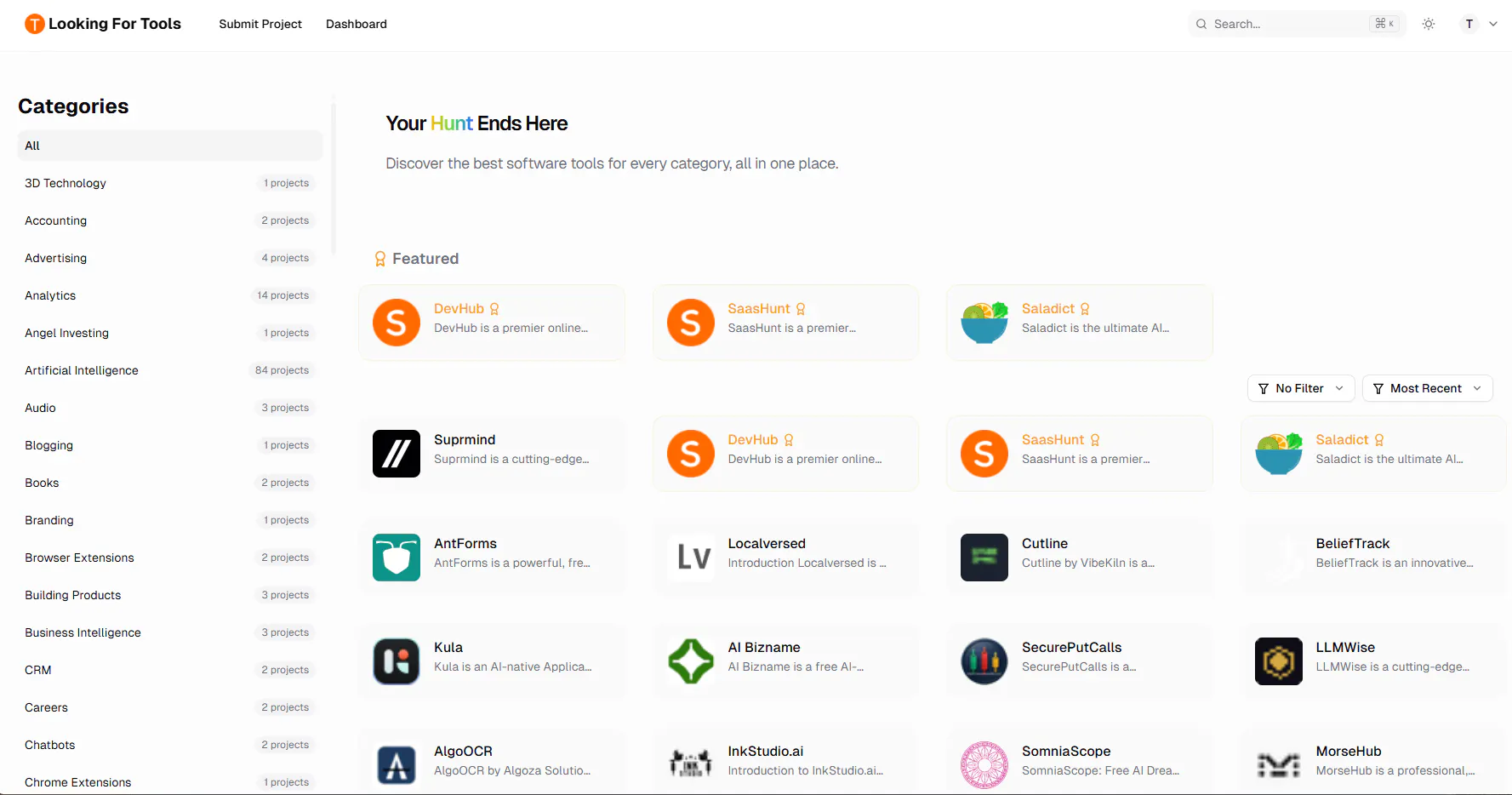Open the Browser Extensions category
The image size is (1512, 795).
170,558
